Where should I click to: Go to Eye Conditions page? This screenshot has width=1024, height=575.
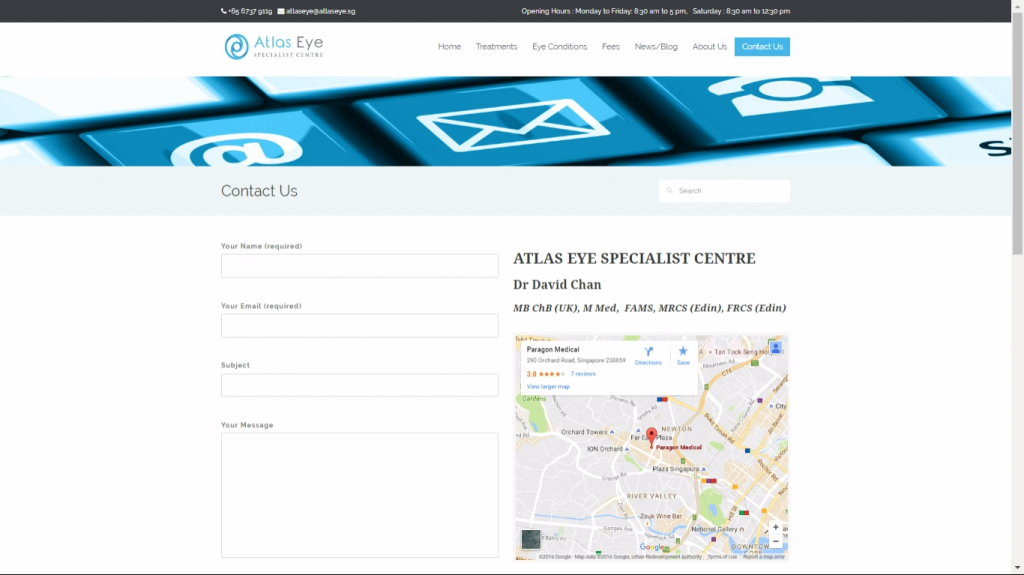coord(559,47)
